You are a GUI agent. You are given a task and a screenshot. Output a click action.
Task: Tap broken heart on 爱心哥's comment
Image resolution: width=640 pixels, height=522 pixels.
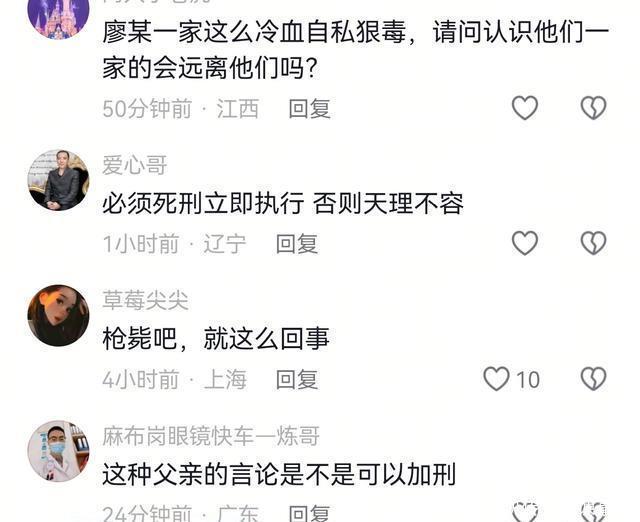[x=593, y=243]
